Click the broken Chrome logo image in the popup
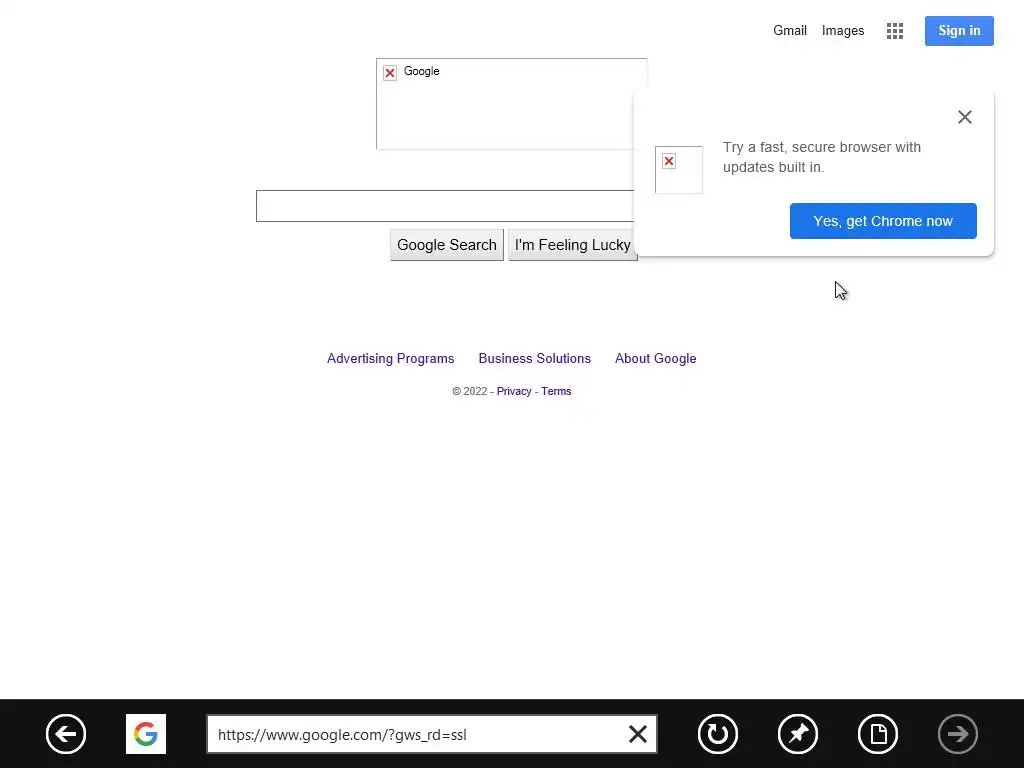The width and height of the screenshot is (1024, 768). pyautogui.click(x=679, y=170)
